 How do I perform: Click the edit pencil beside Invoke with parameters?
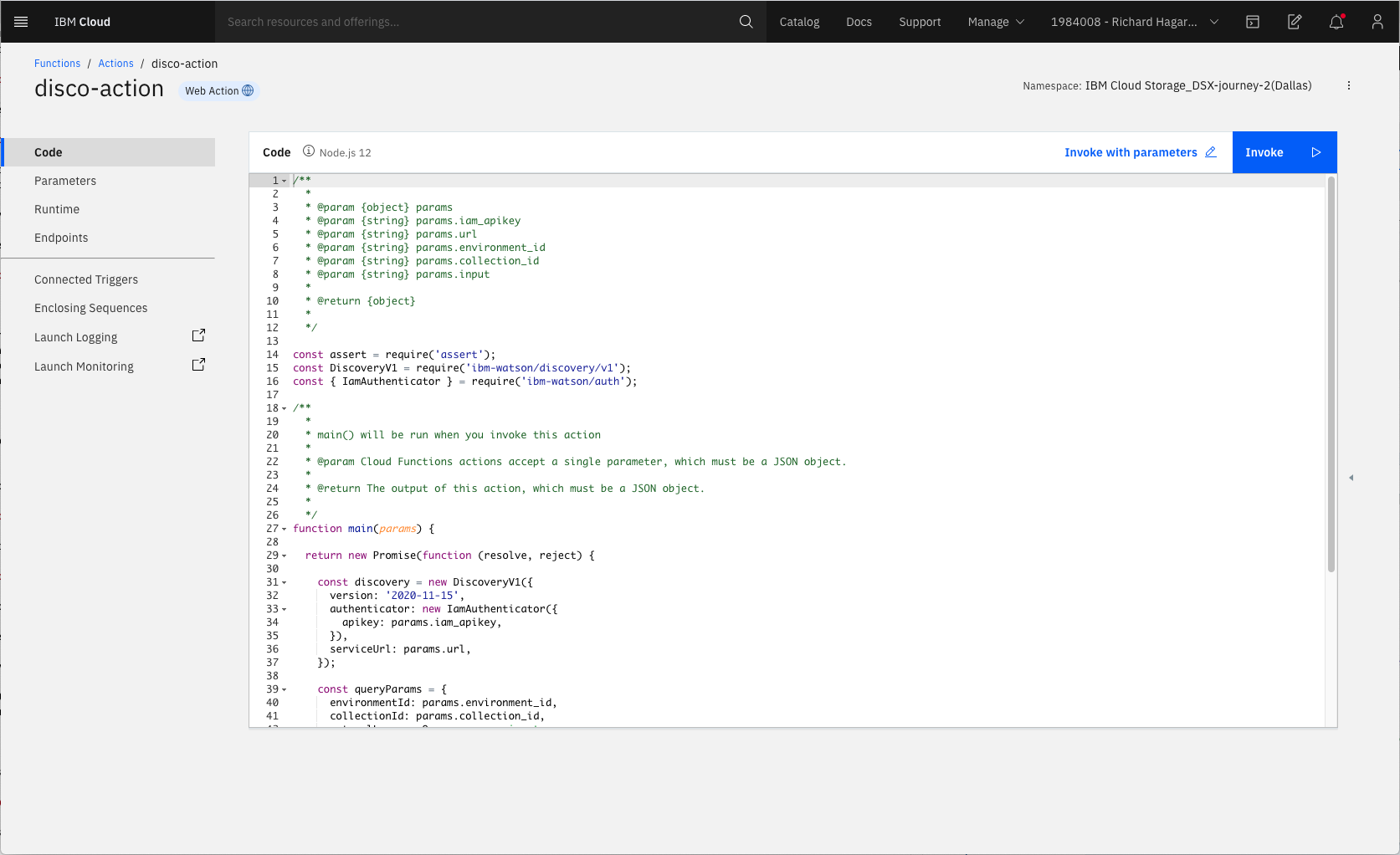[x=1211, y=151]
